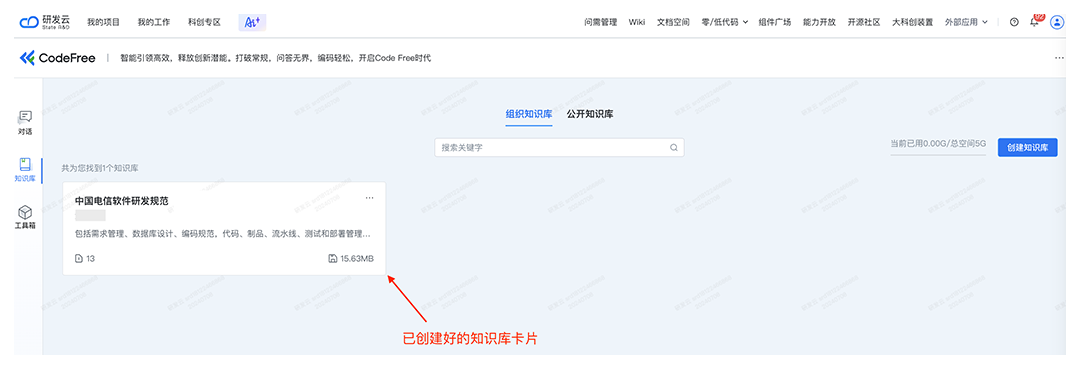This screenshot has height=369, width=1080.
Task: Switch to 组织知识库 tab
Action: pos(529,114)
